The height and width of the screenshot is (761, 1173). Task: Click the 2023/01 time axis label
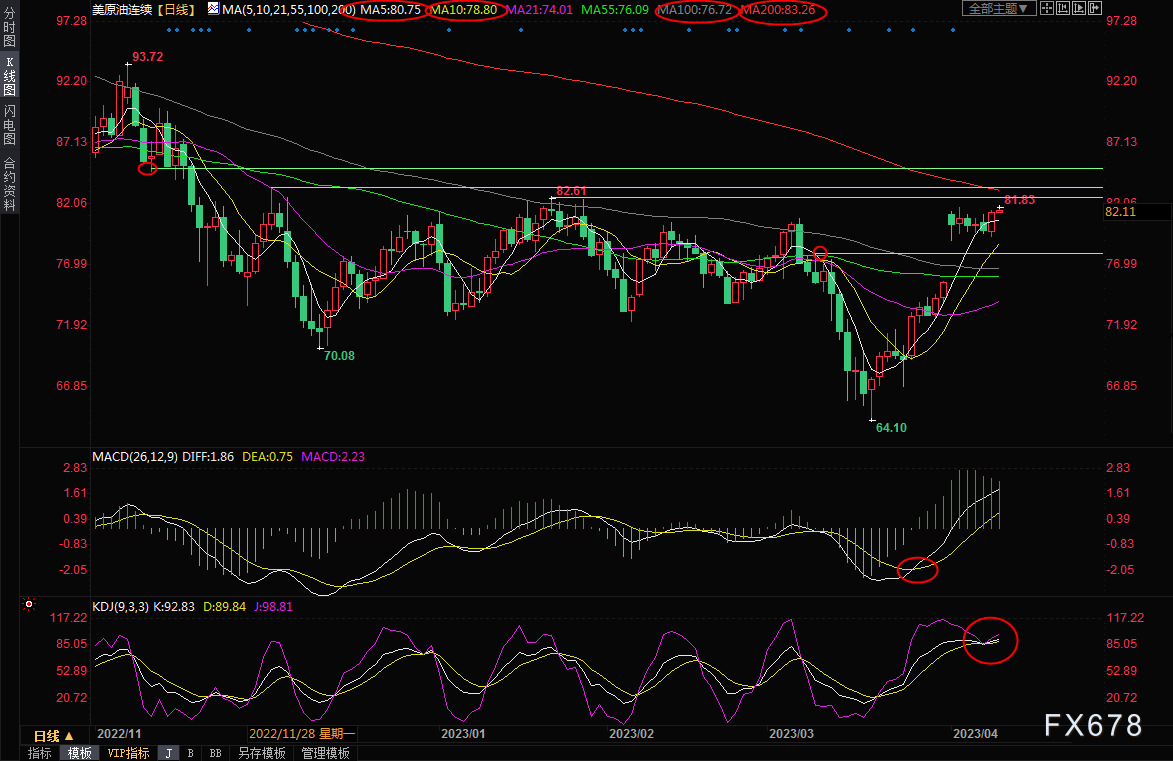(x=463, y=734)
